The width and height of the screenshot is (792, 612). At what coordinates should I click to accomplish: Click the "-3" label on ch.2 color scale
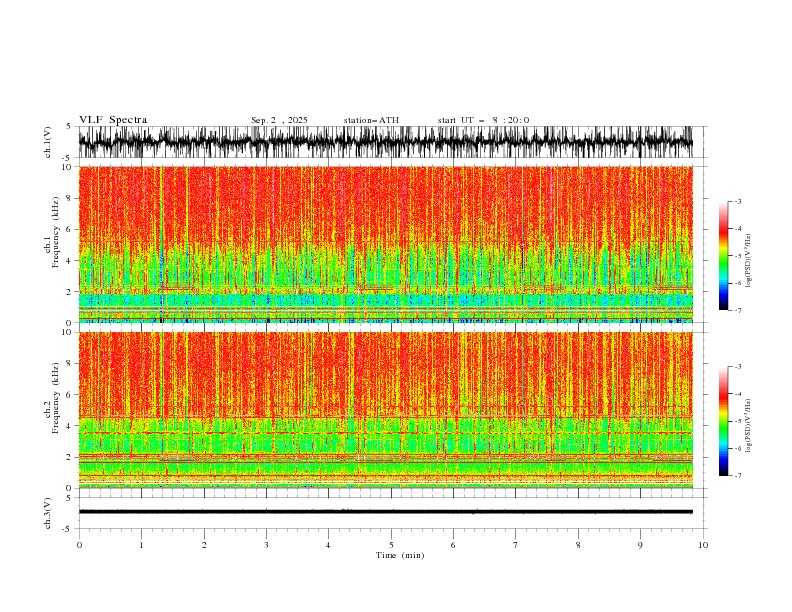pyautogui.click(x=738, y=367)
